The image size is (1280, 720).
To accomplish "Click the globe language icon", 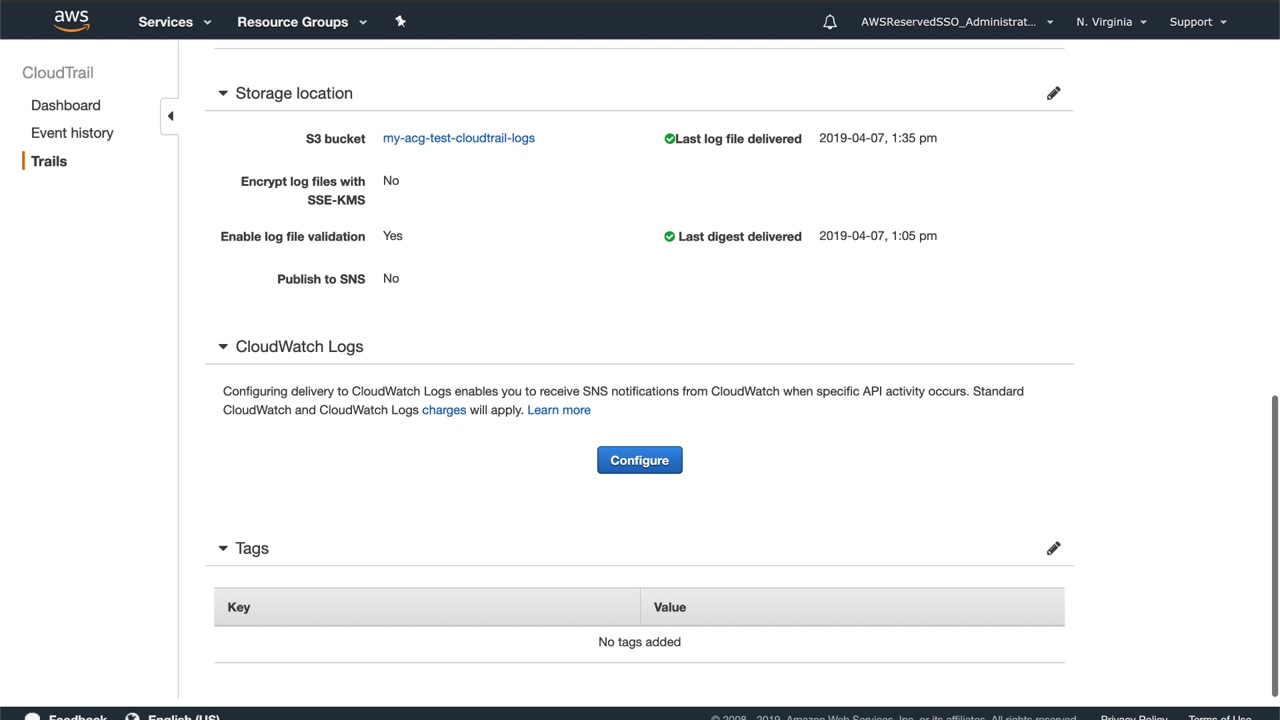I will 132,717.
